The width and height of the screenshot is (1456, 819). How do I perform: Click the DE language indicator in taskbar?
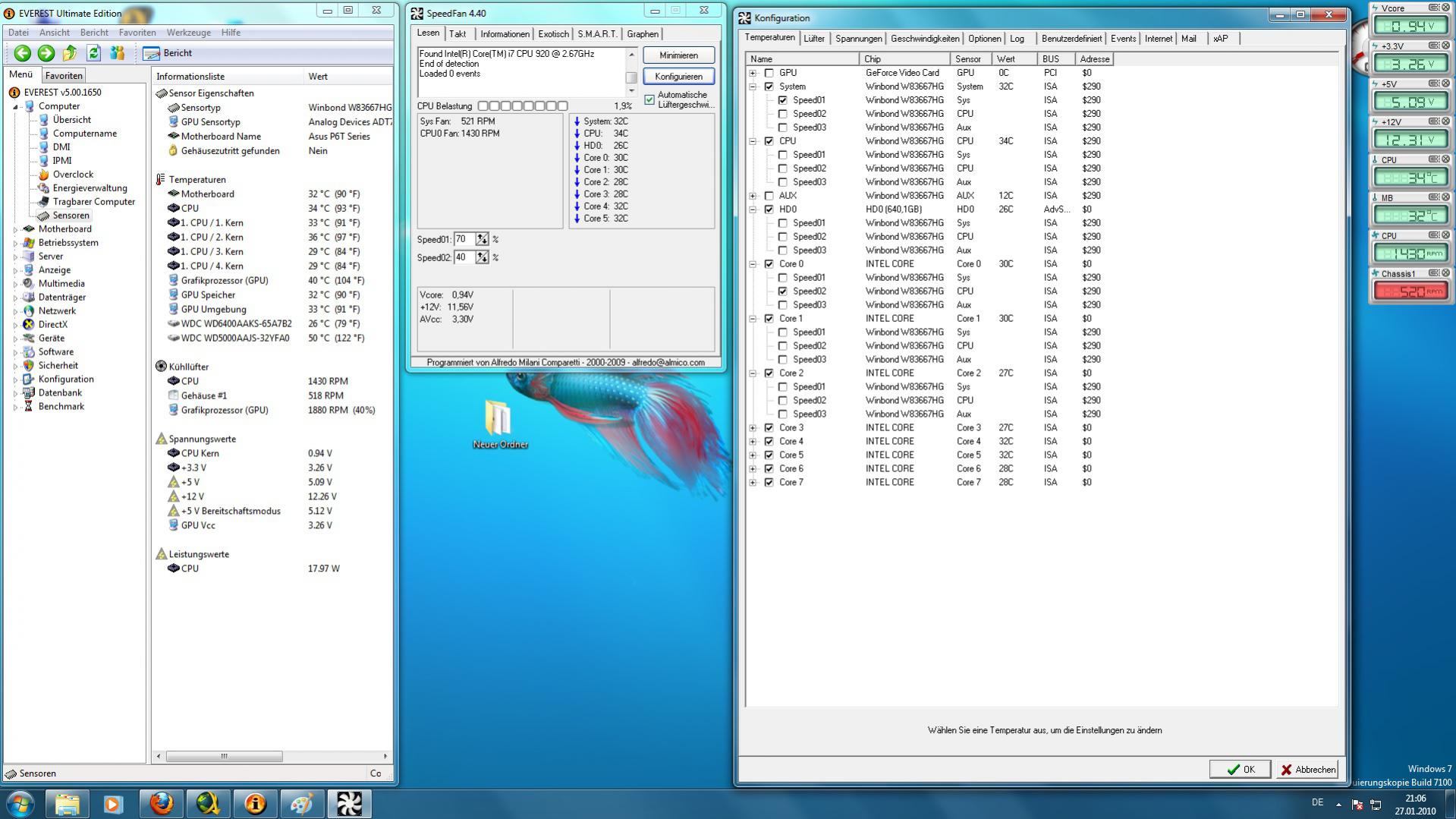click(1317, 803)
